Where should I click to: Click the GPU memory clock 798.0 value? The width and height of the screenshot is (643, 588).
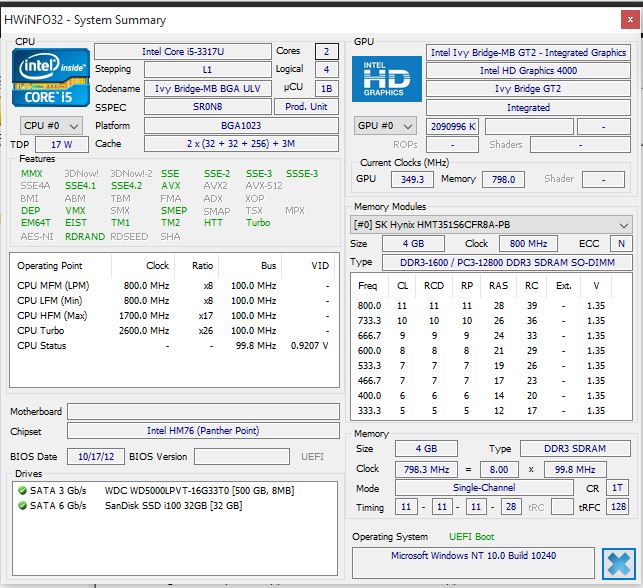[503, 180]
